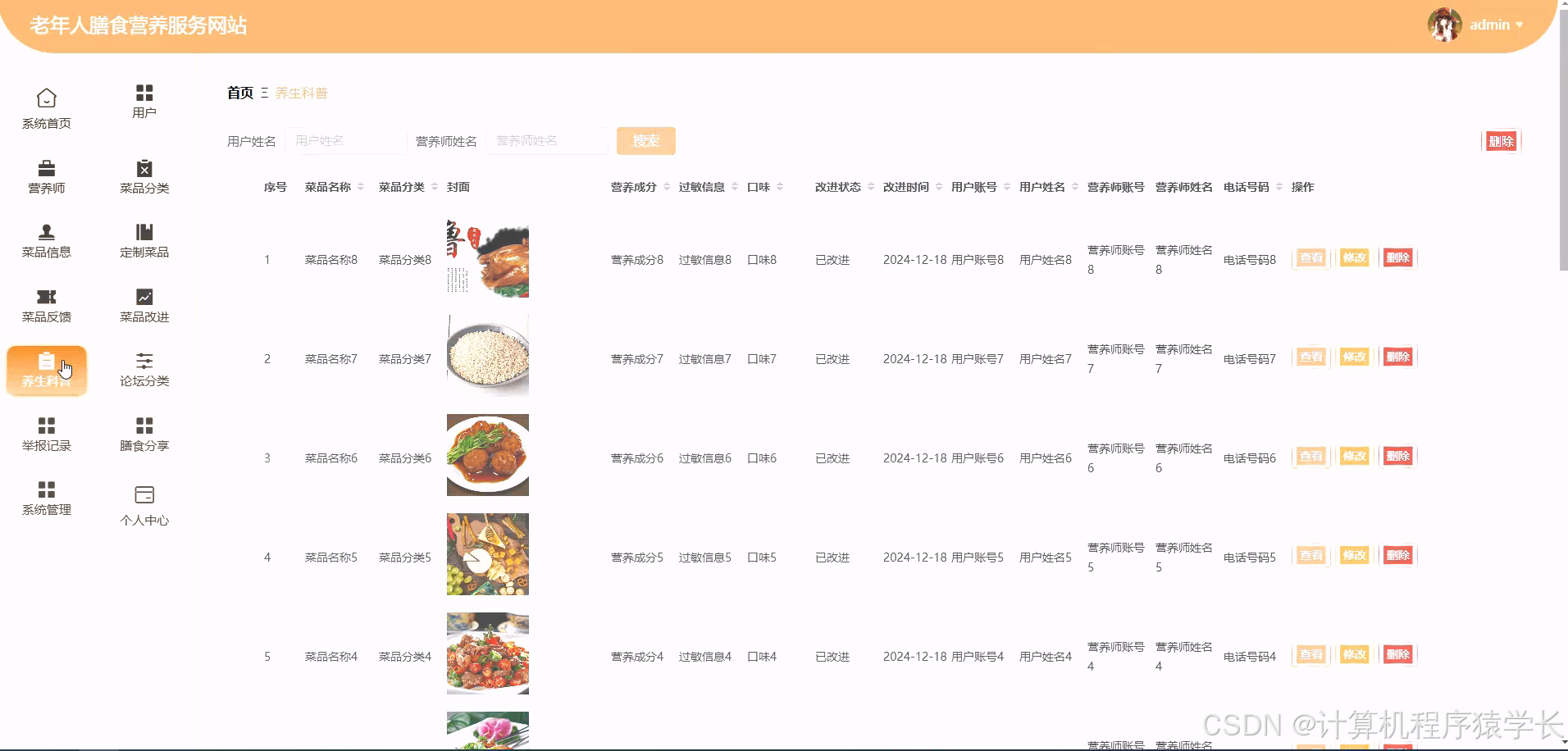
Task: Open the 用户 management section in sidebar
Action: point(144,100)
